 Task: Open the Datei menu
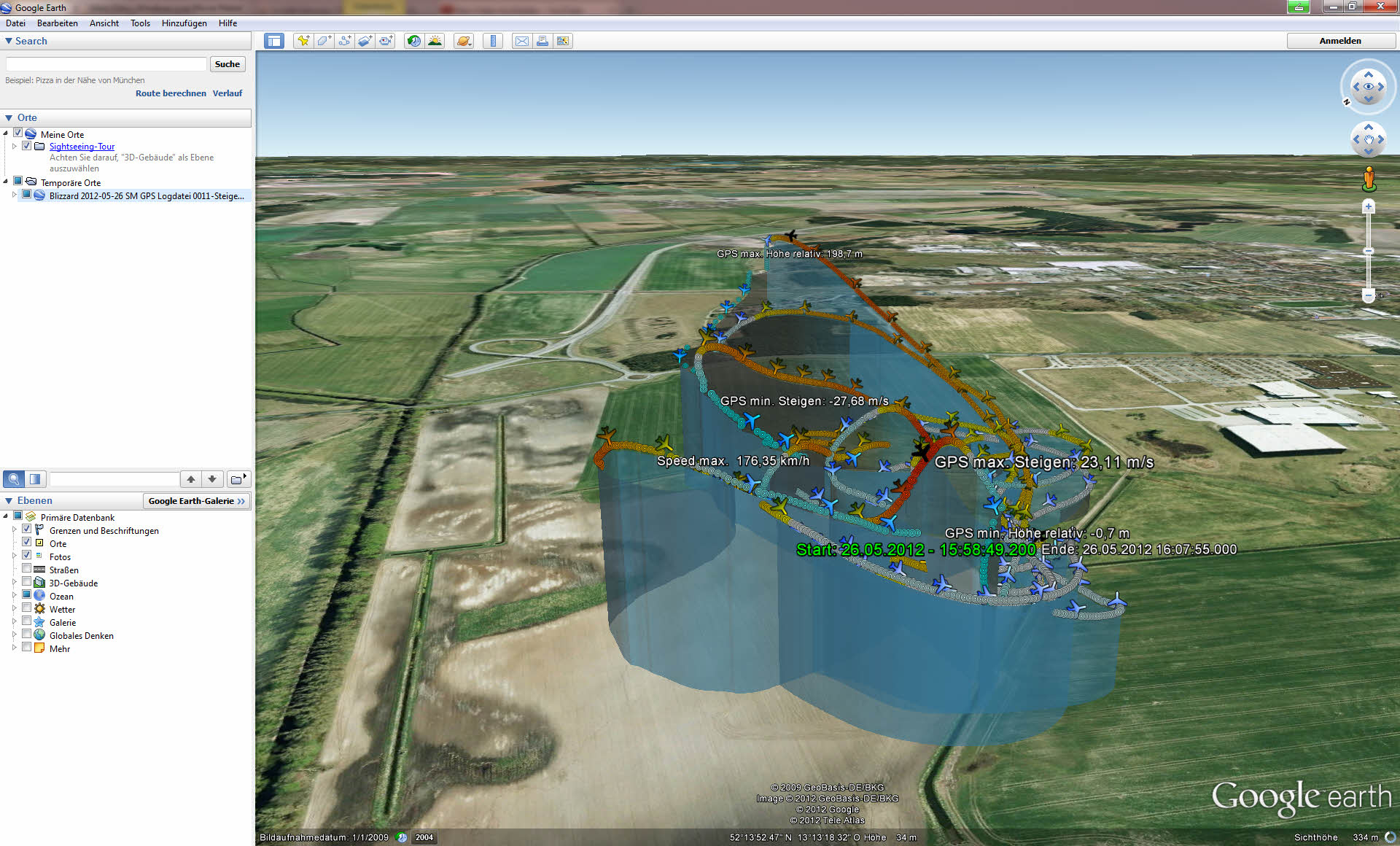coord(15,23)
